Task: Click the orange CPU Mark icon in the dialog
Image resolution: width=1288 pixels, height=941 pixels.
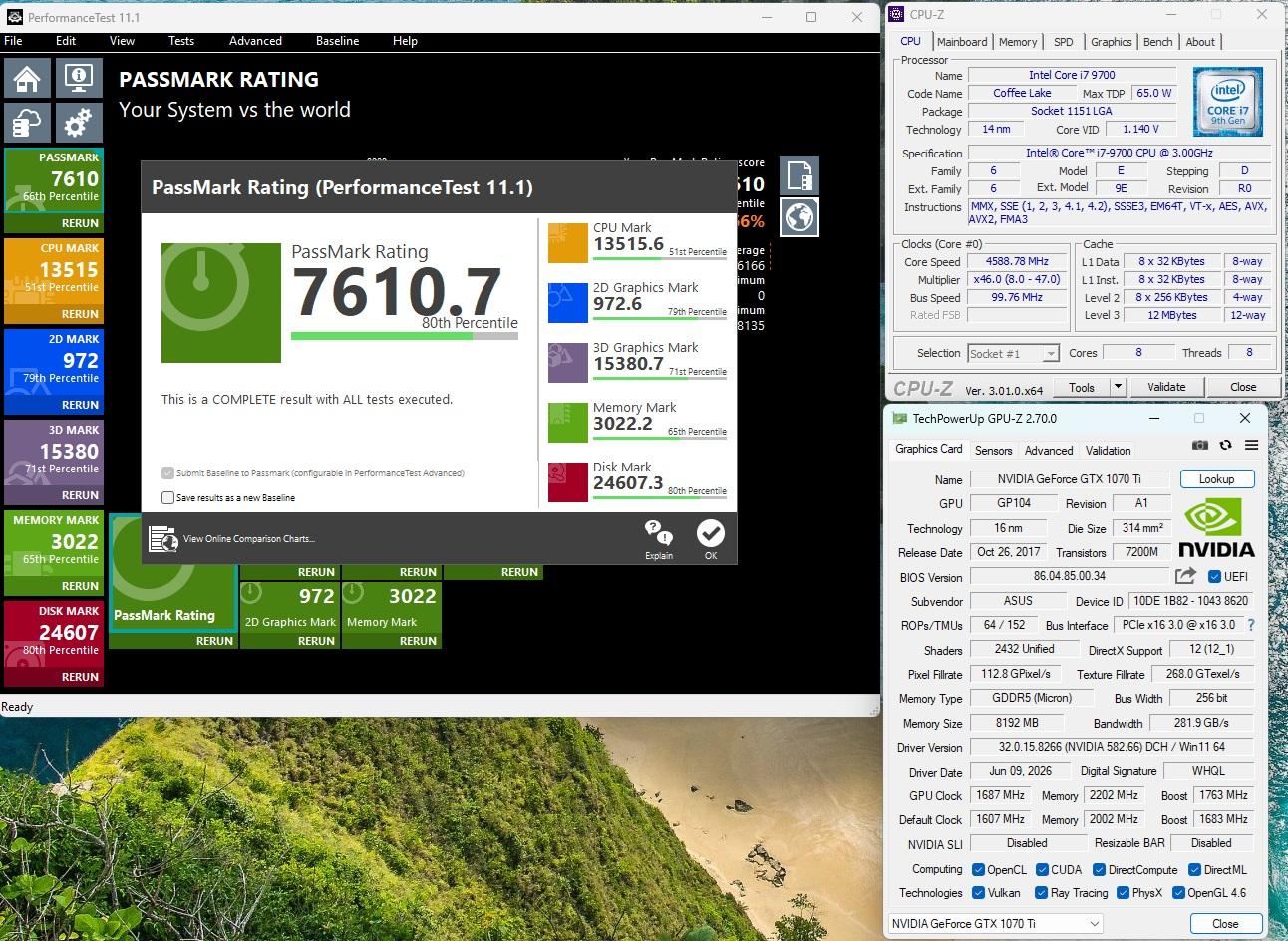Action: (568, 243)
